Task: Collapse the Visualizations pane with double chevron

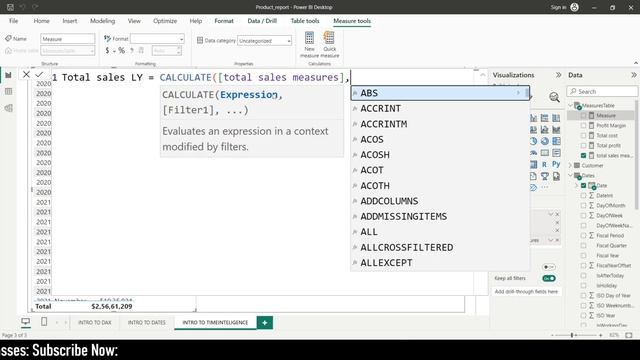Action: click(x=558, y=75)
